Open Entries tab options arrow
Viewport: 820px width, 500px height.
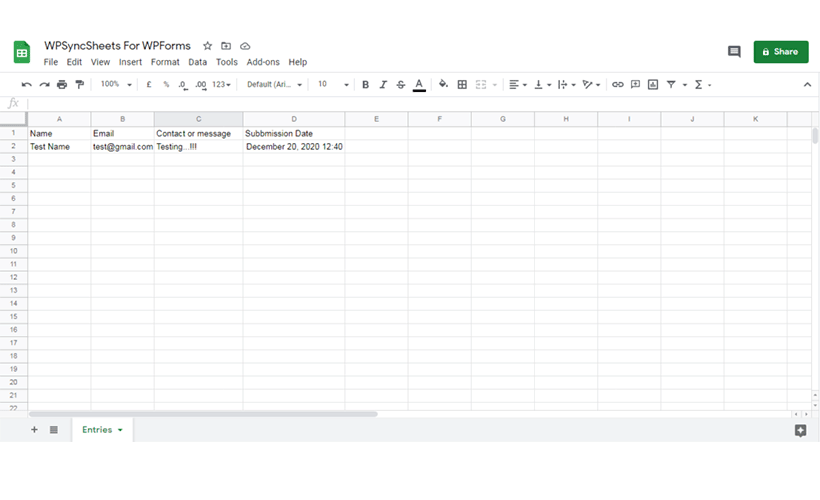click(120, 430)
